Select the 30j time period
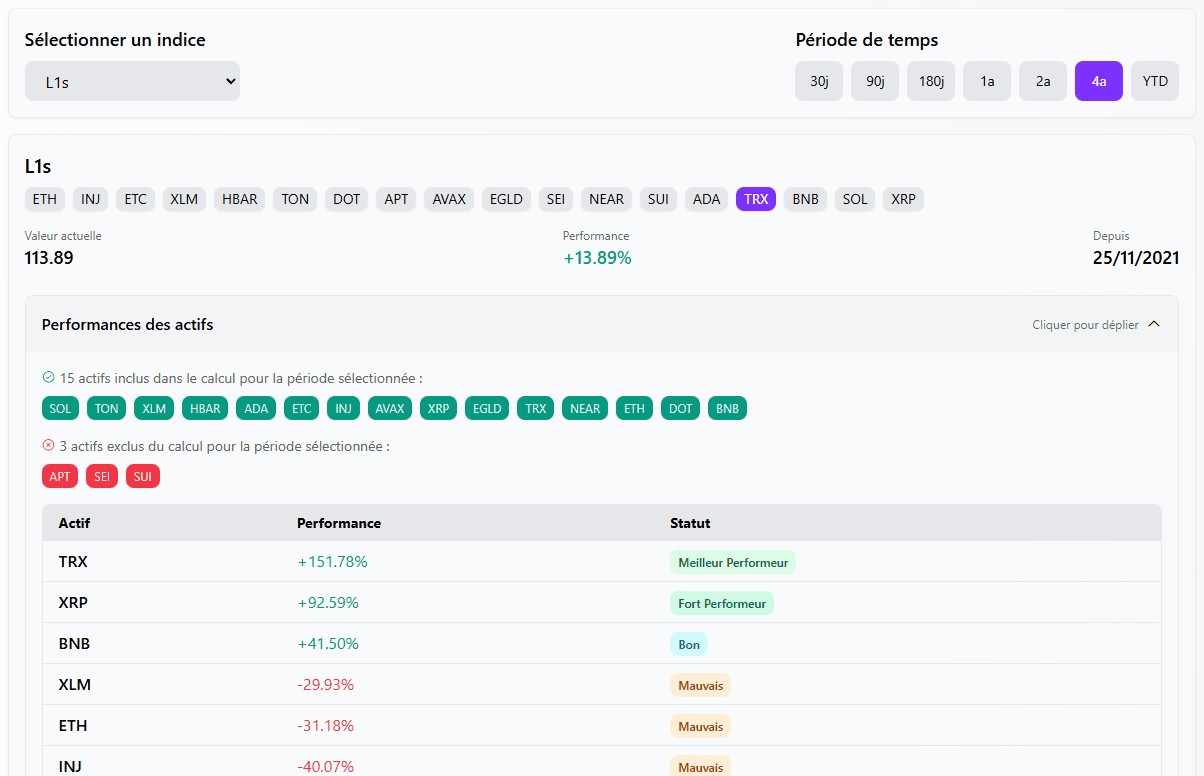The image size is (1204, 776). point(819,81)
